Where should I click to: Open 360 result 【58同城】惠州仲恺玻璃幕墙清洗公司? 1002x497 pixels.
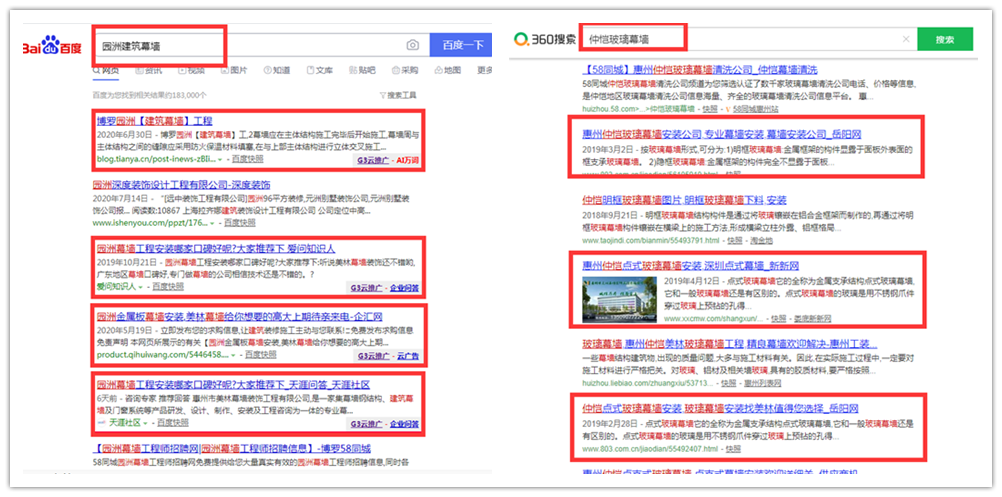(x=700, y=70)
